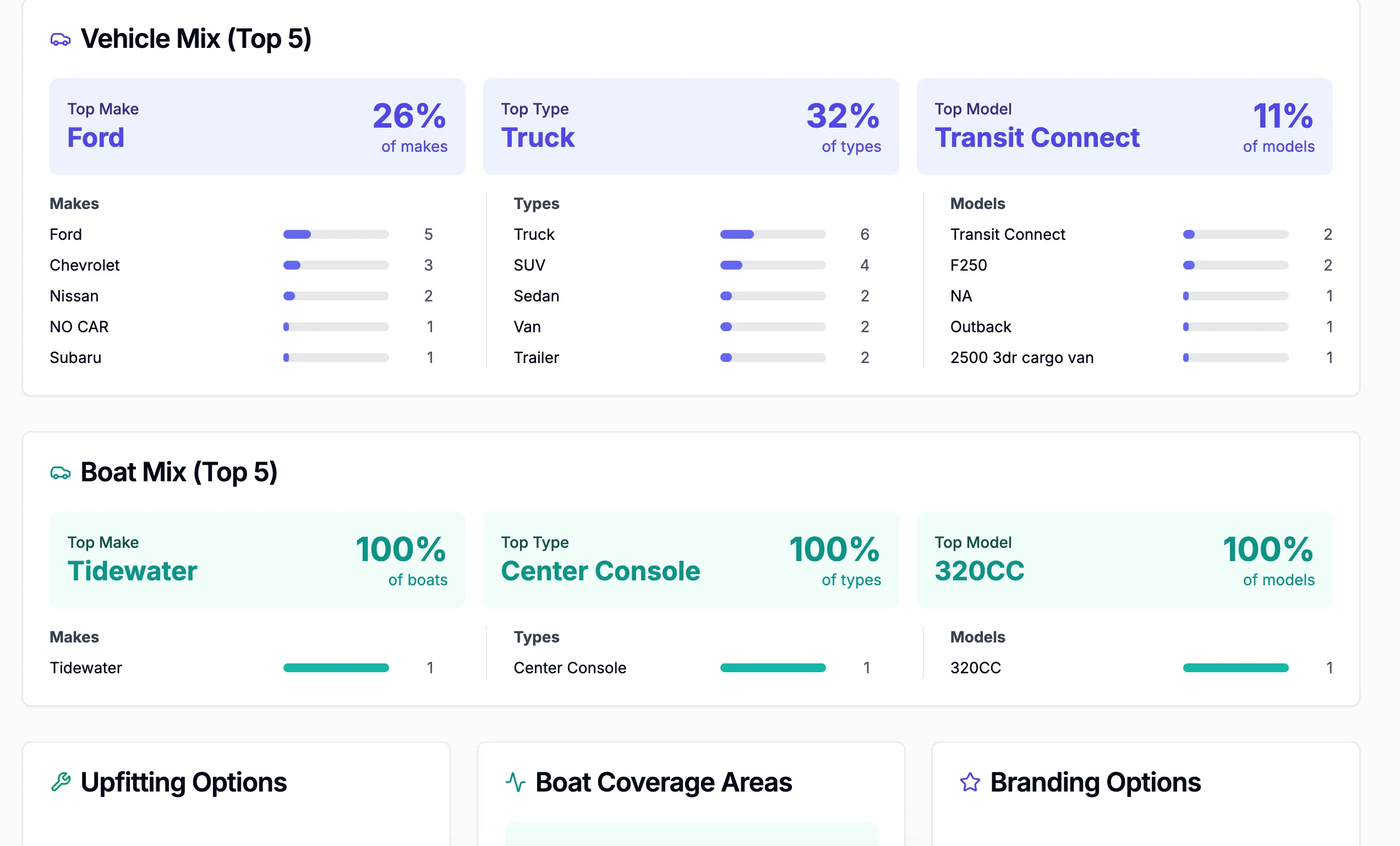The image size is (1400, 846).
Task: Click the pulse icon next to Boat Coverage Areas
Action: 515,782
